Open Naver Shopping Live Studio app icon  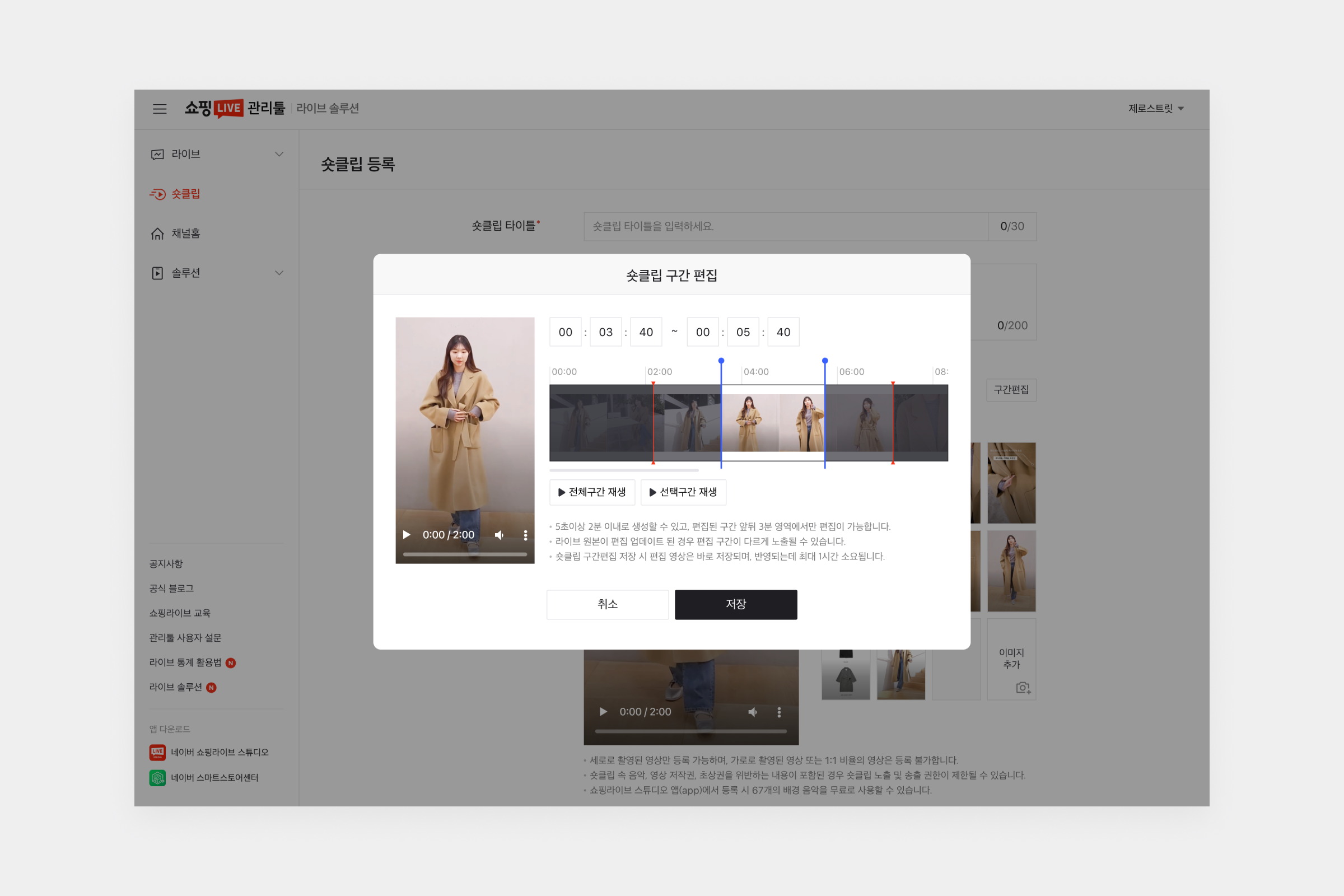click(157, 752)
